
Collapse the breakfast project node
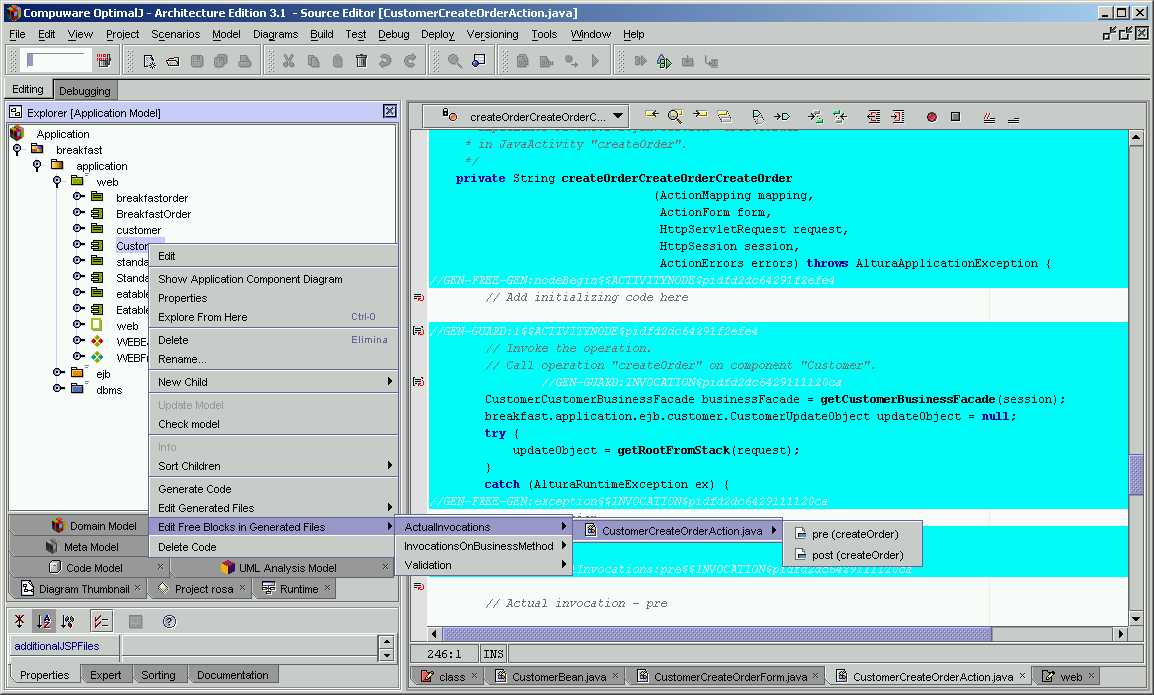pyautogui.click(x=18, y=149)
